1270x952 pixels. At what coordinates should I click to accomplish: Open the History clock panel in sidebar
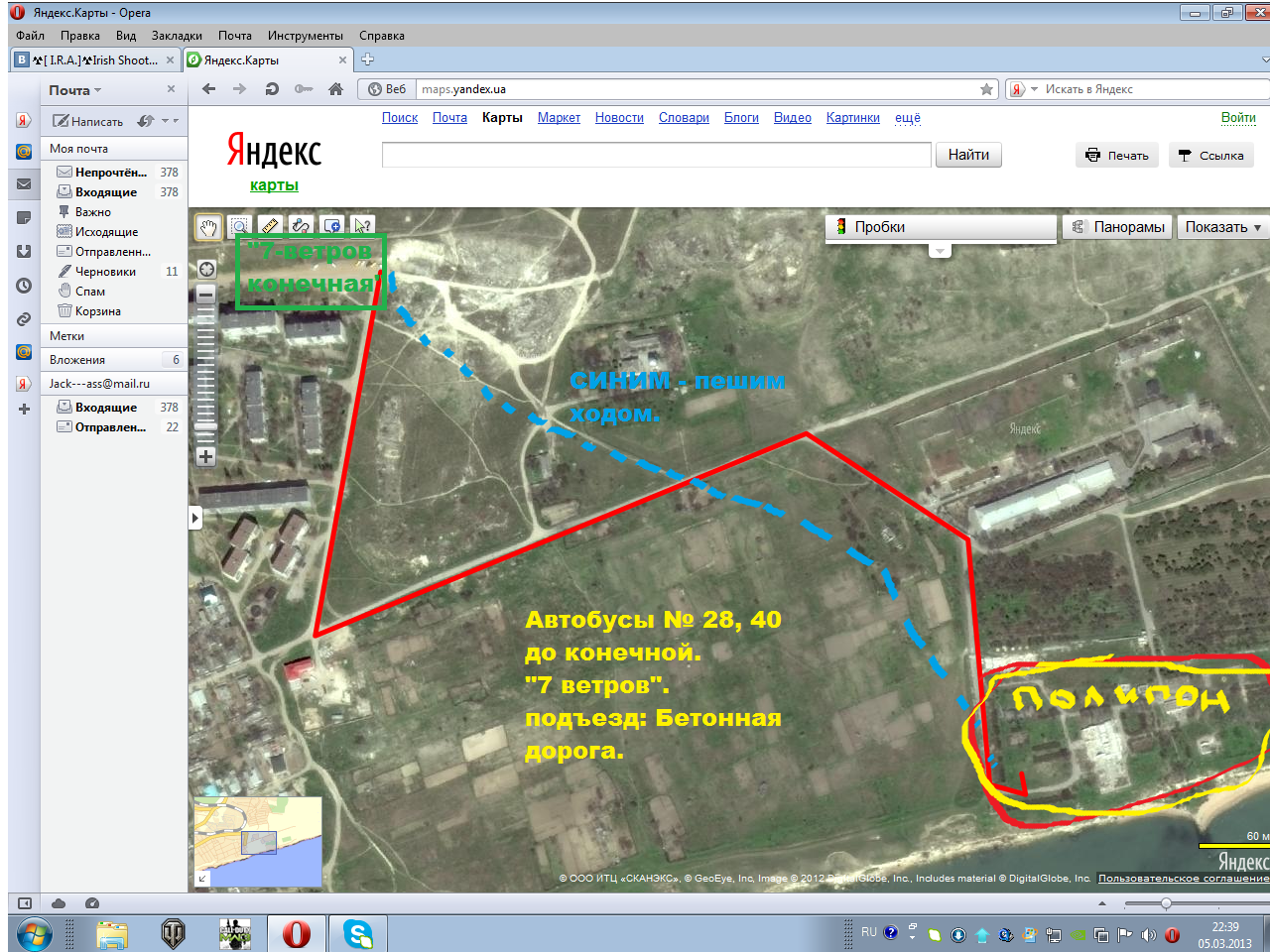(x=24, y=286)
